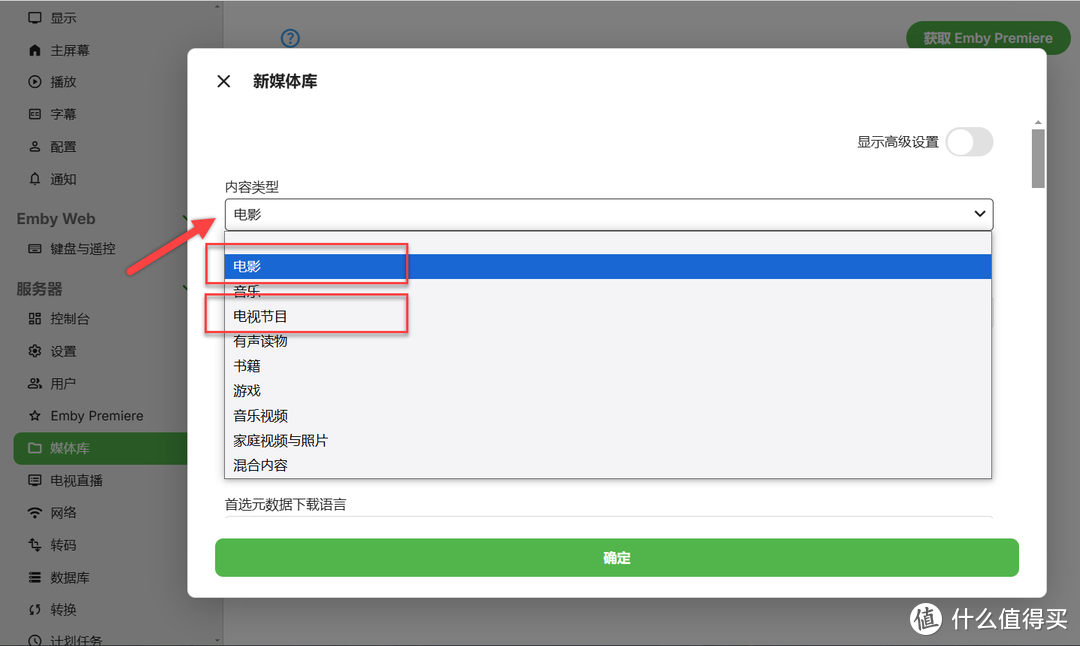1080x646 pixels.
Task: Click the display monitor icon in sidebar
Action: (34, 18)
